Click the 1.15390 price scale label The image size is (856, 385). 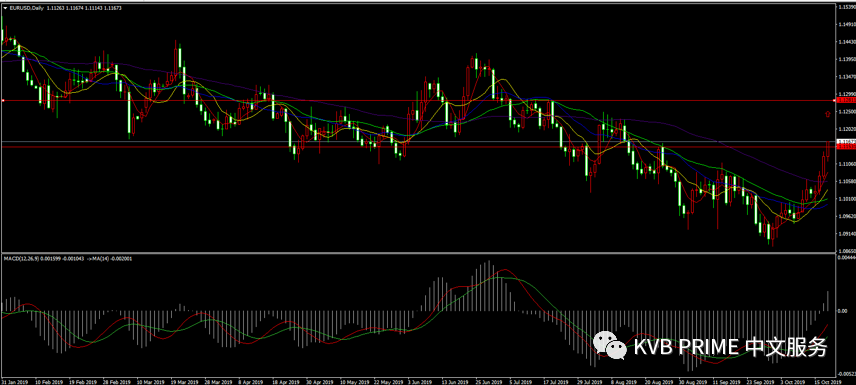pos(847,6)
